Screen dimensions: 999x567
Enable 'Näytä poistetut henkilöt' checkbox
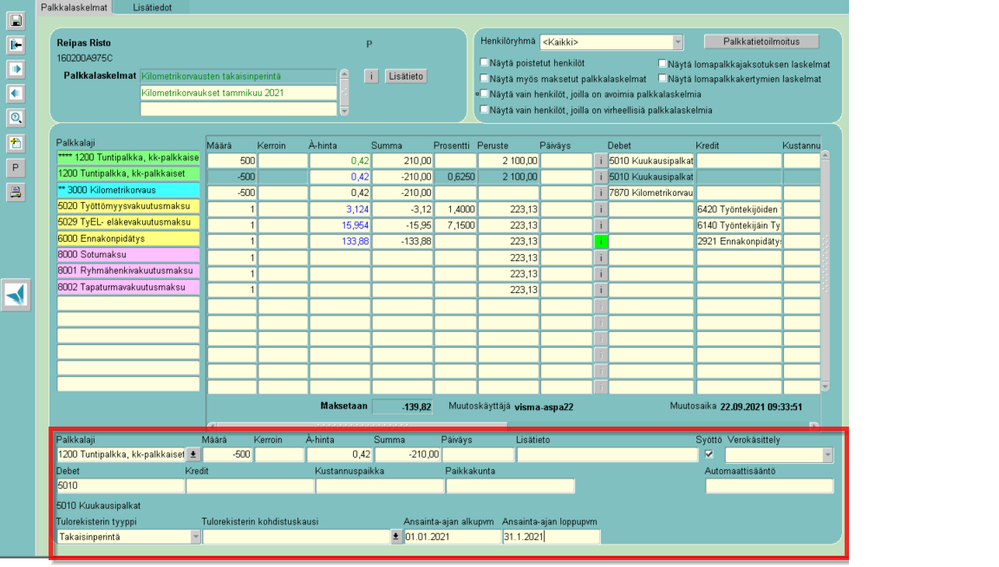point(485,63)
